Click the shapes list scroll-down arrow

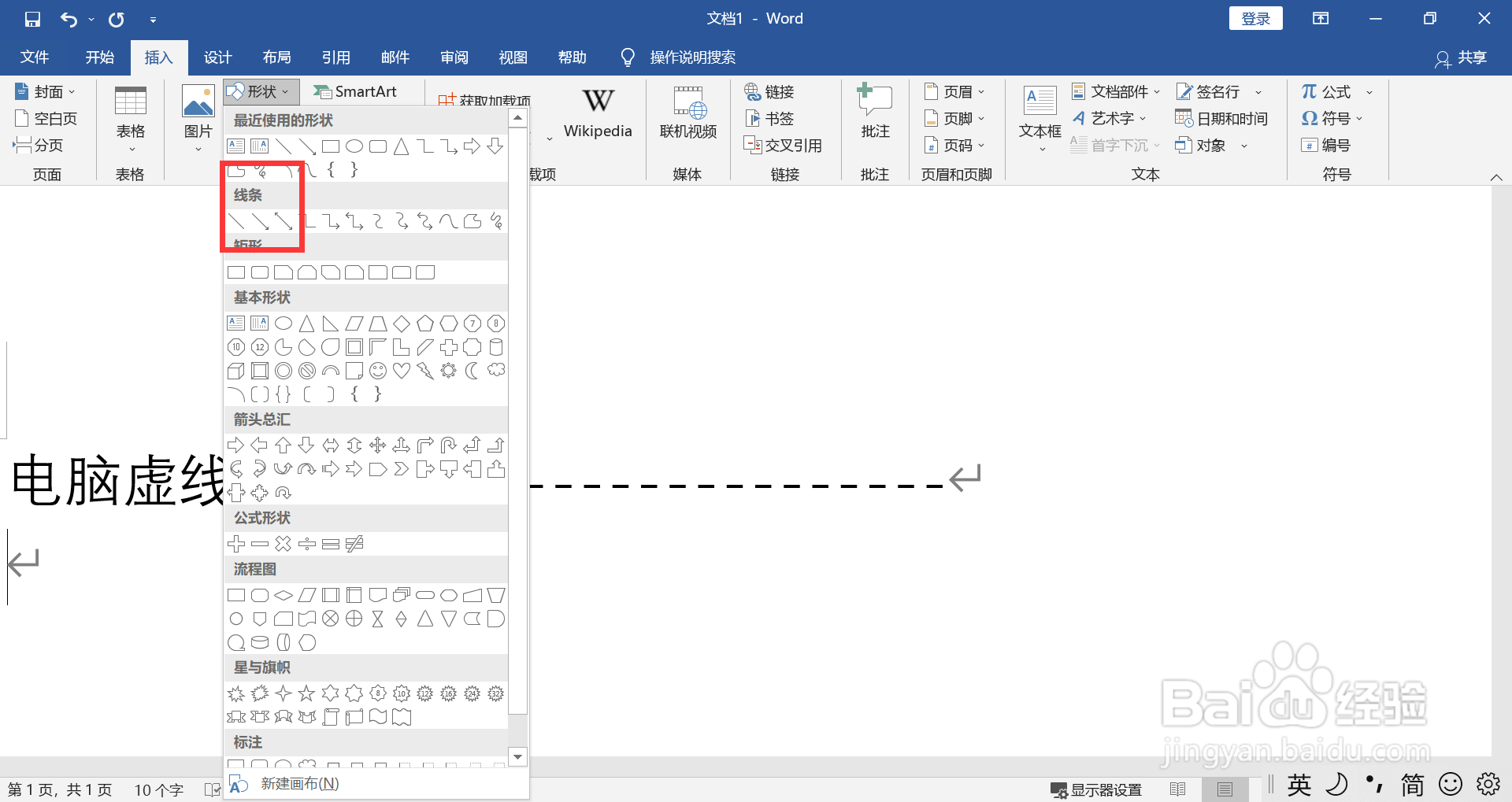pyautogui.click(x=517, y=757)
